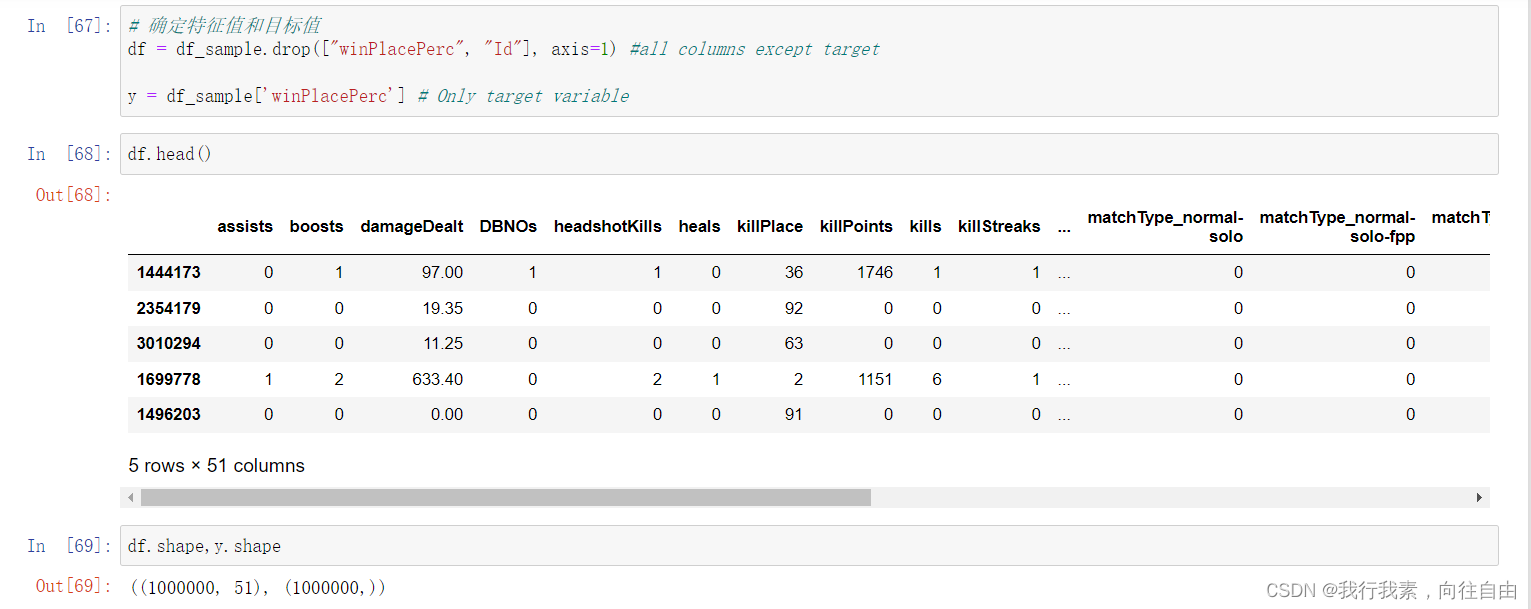Select row index 1496203
The image size is (1531, 609).
coord(169,414)
